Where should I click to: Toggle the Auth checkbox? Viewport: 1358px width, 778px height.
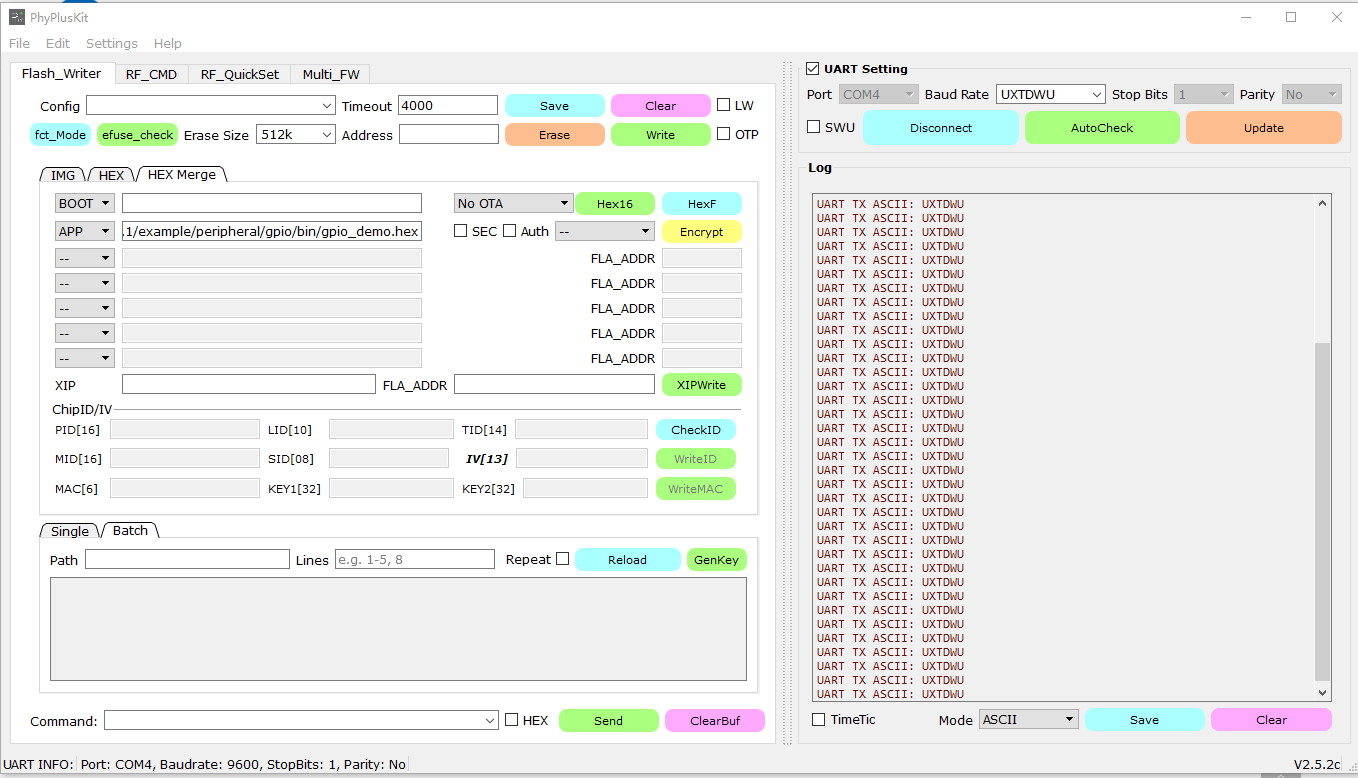click(x=510, y=231)
